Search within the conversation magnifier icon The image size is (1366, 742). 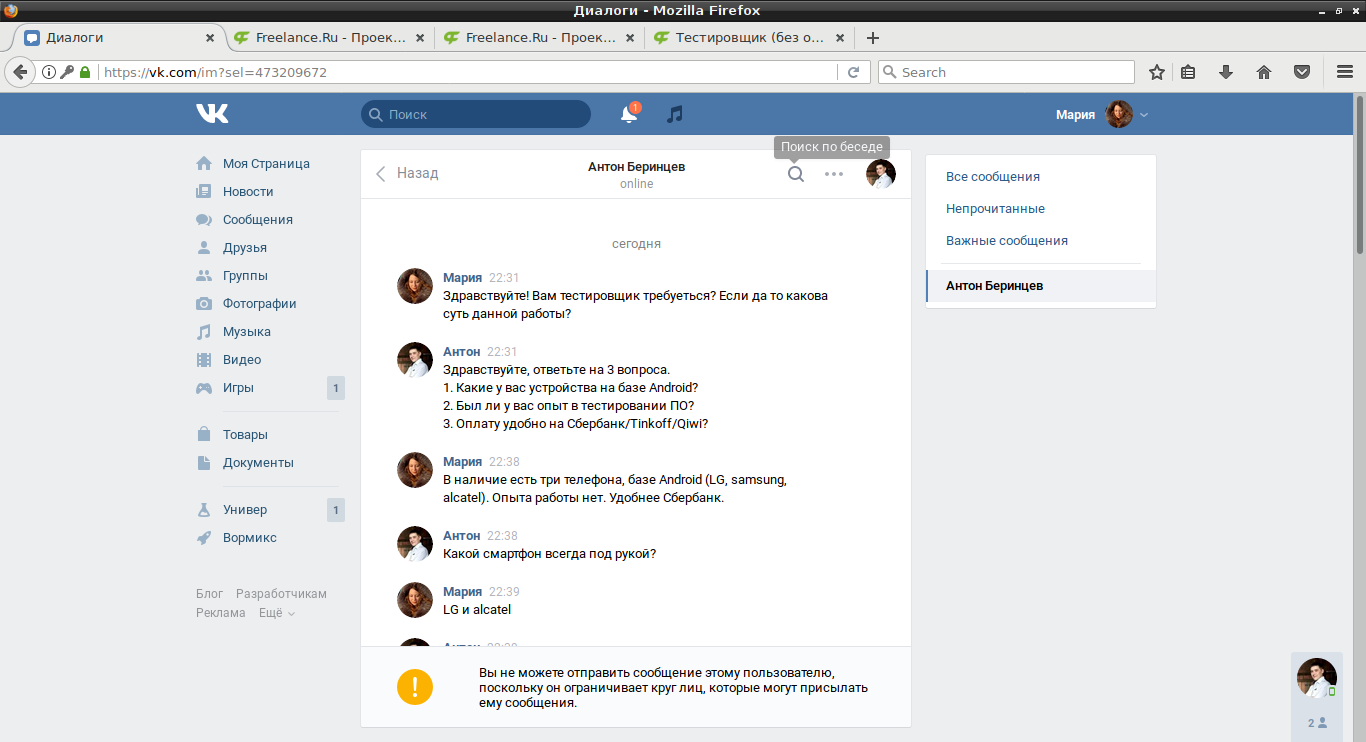click(x=796, y=174)
